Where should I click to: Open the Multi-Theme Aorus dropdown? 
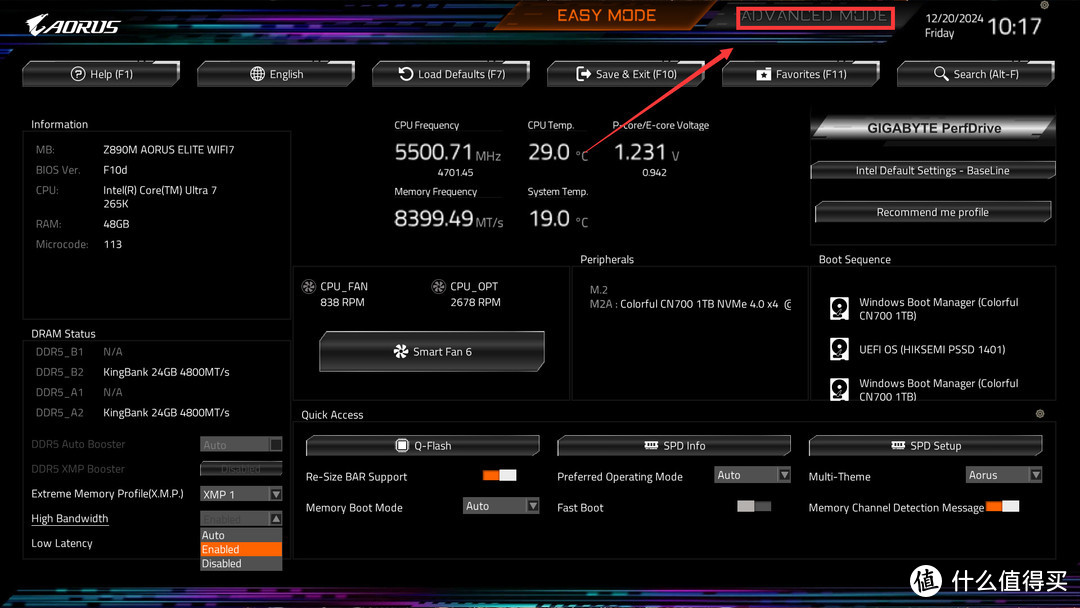[x=1004, y=474]
